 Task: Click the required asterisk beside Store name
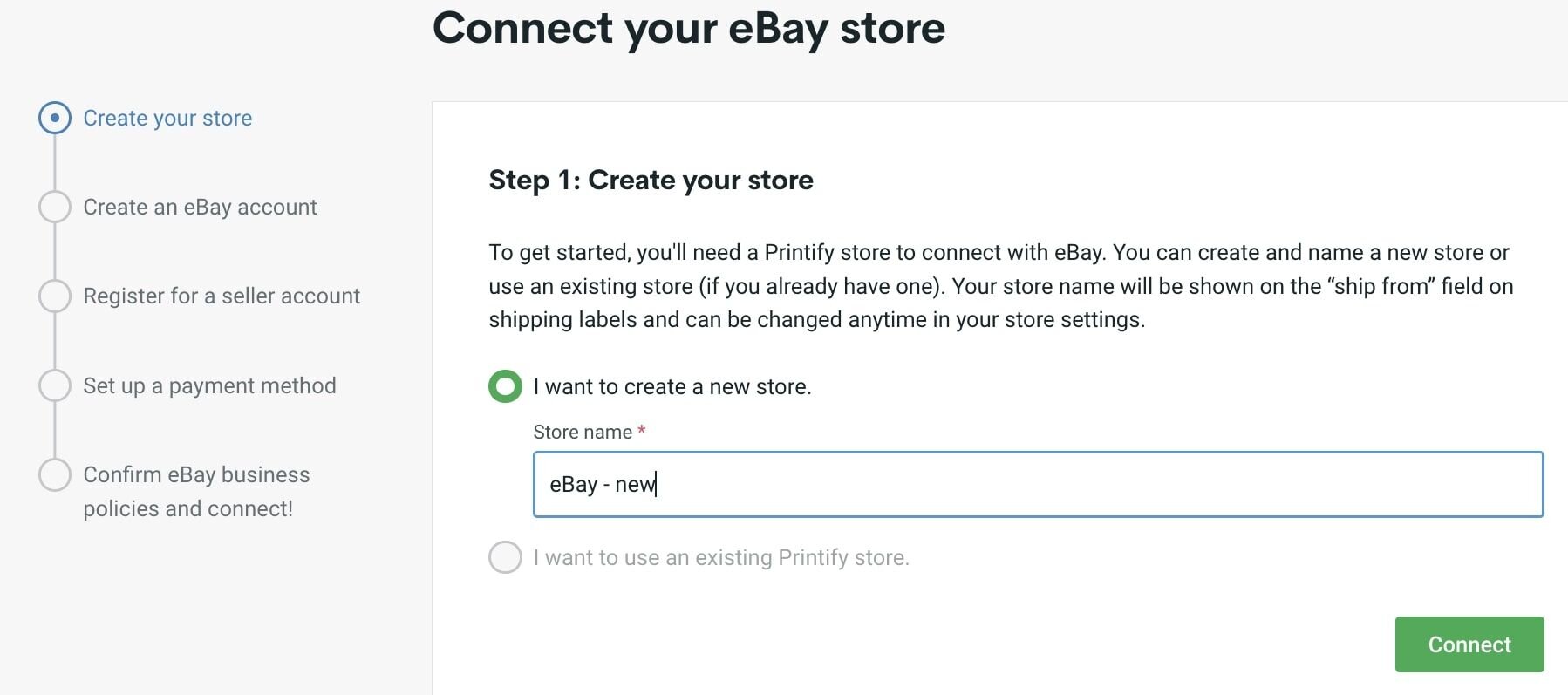[642, 431]
